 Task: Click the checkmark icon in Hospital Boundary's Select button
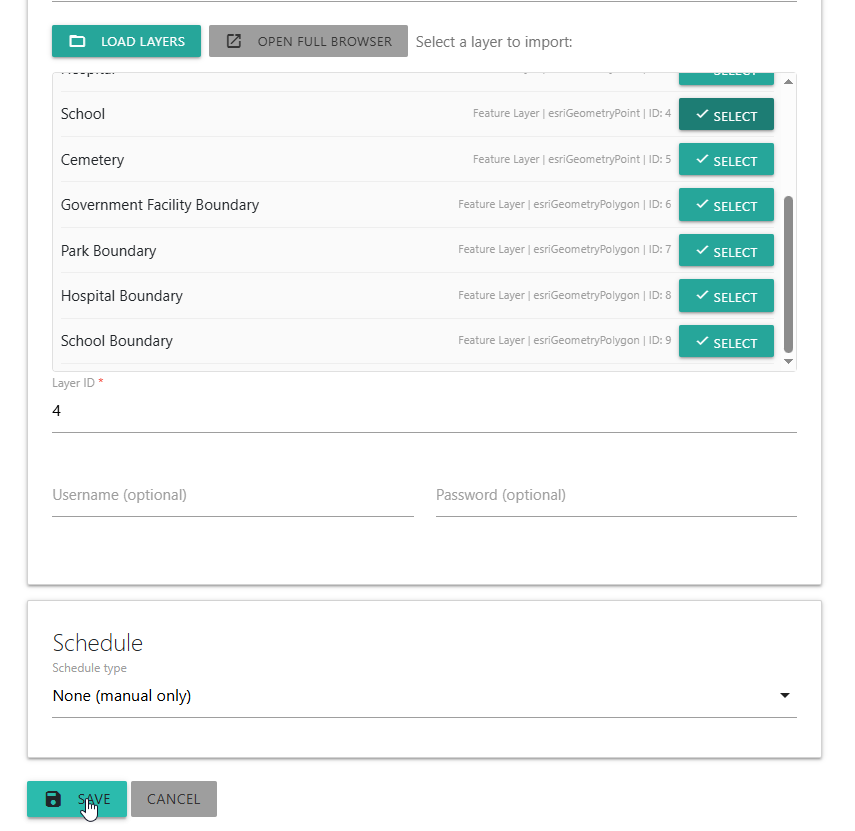pos(702,296)
